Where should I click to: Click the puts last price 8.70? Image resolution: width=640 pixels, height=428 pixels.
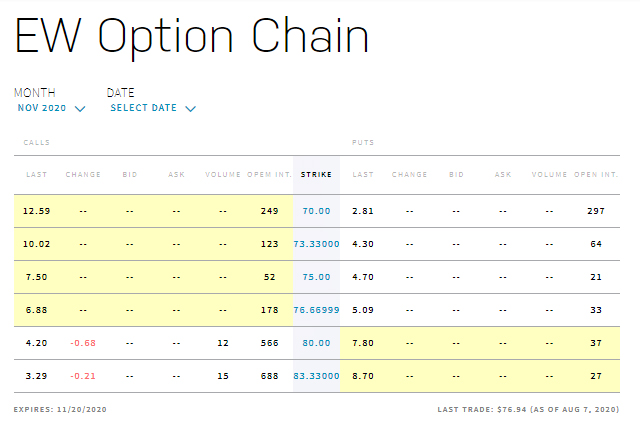[363, 376]
